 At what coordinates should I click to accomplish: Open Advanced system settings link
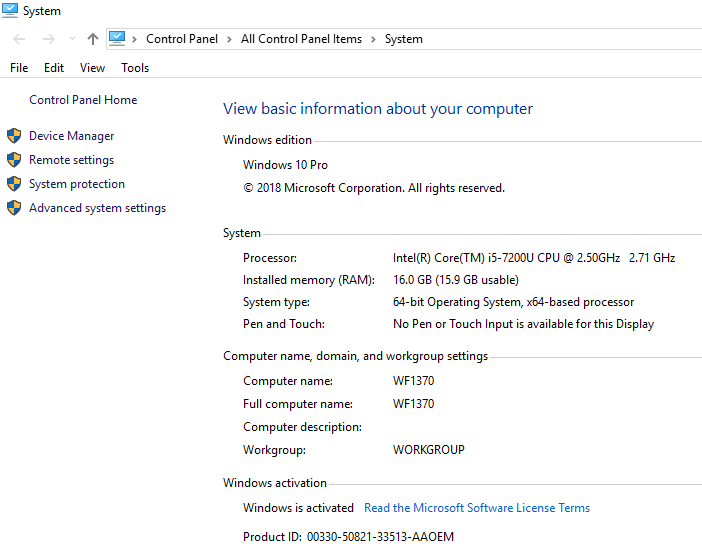98,208
